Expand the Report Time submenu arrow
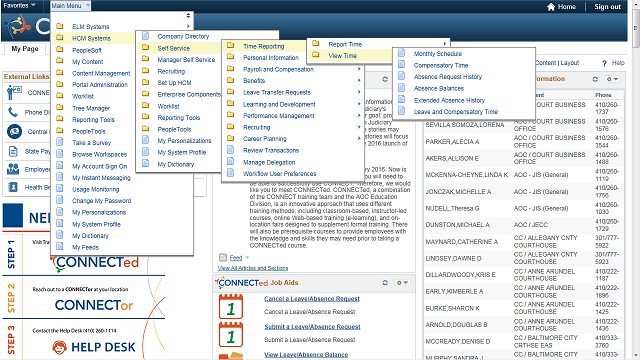 click(x=444, y=44)
